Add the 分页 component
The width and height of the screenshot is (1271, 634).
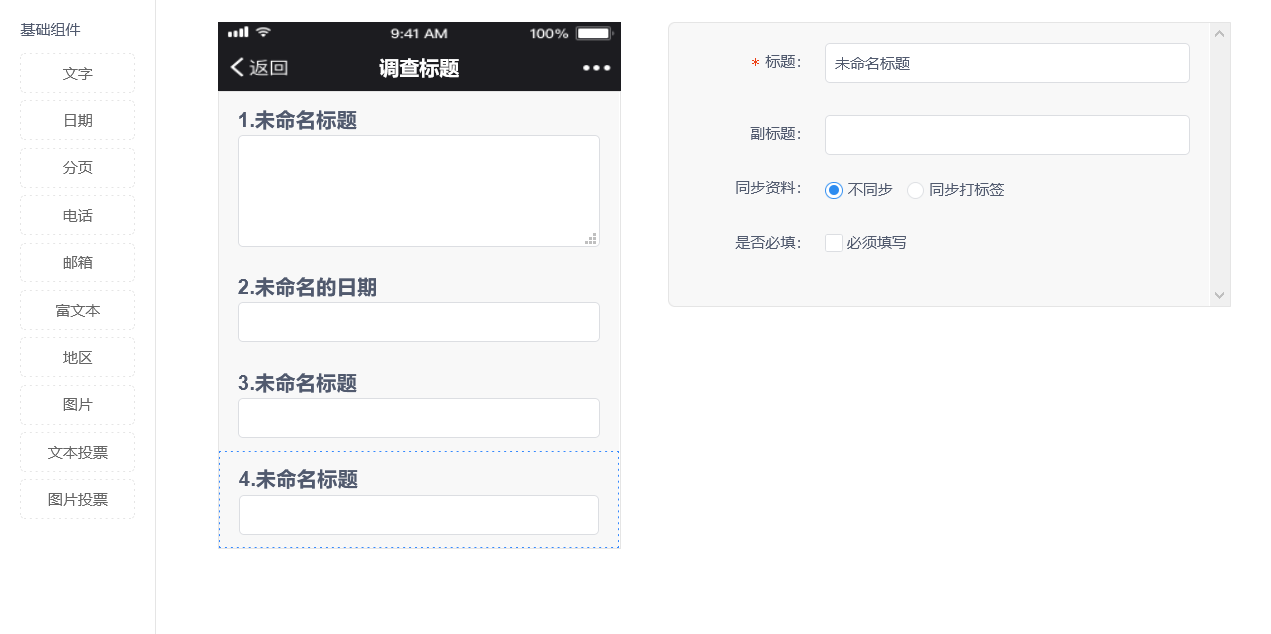pyautogui.click(x=77, y=168)
